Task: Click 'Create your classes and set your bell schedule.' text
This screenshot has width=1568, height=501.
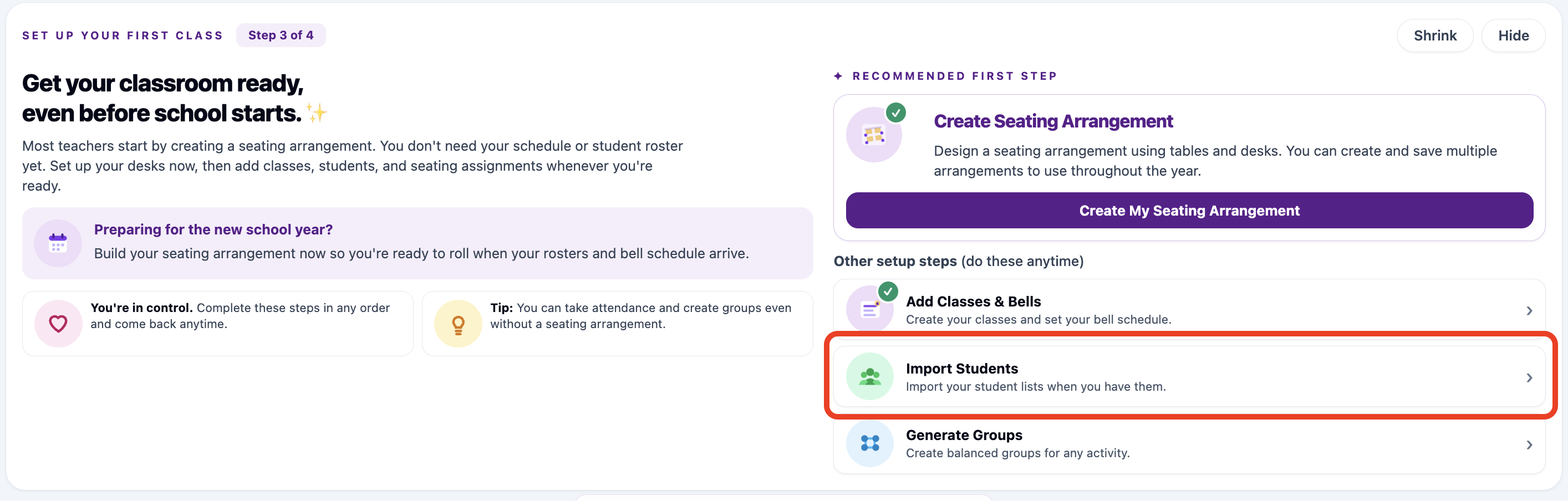Action: (1038, 320)
